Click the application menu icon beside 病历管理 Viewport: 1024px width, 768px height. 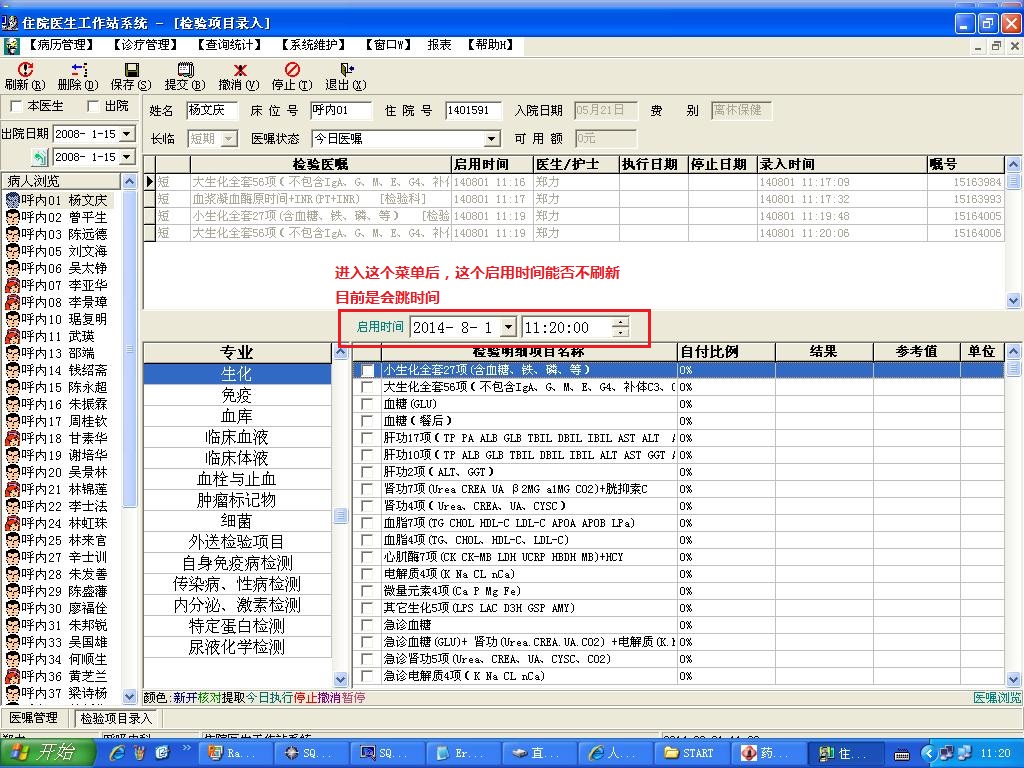(x=11, y=46)
